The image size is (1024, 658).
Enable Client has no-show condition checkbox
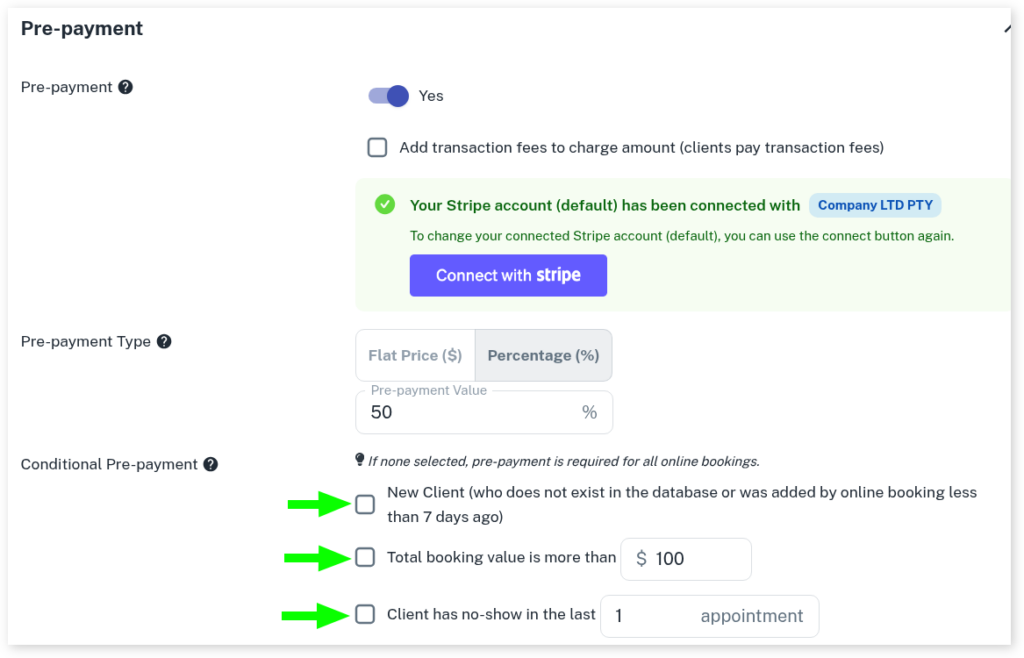tap(366, 614)
